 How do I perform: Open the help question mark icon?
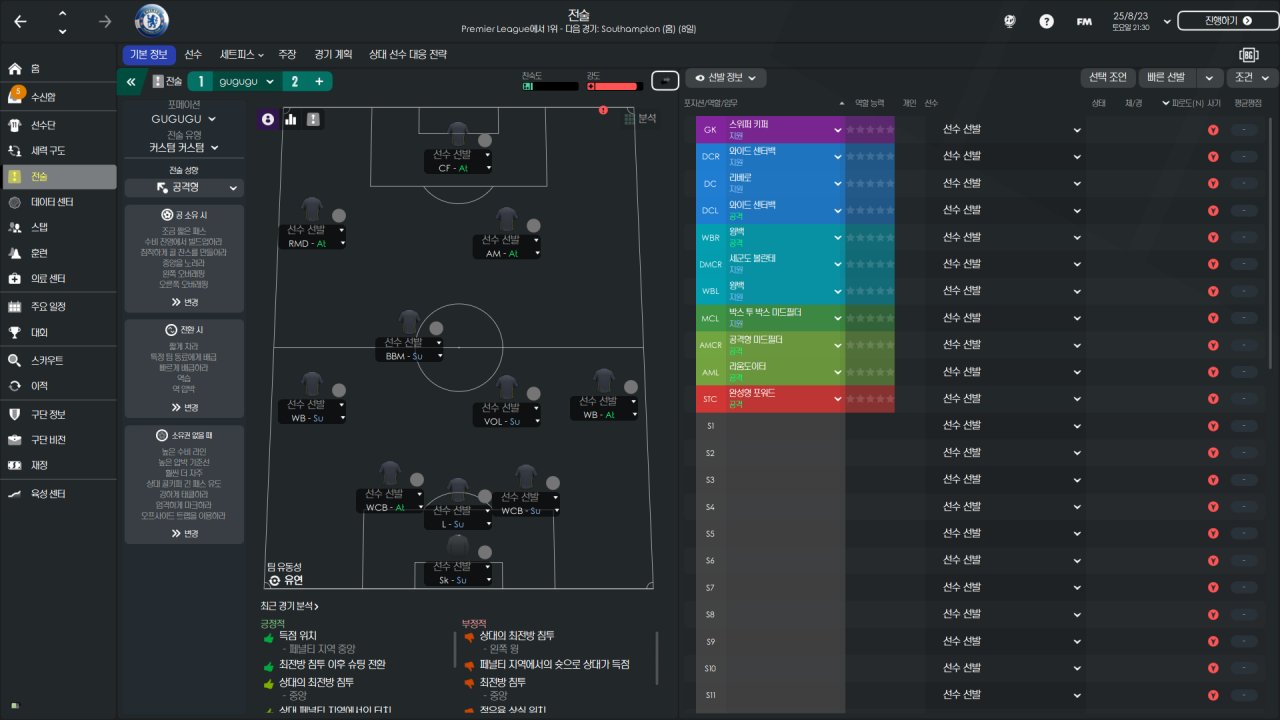tap(1046, 21)
